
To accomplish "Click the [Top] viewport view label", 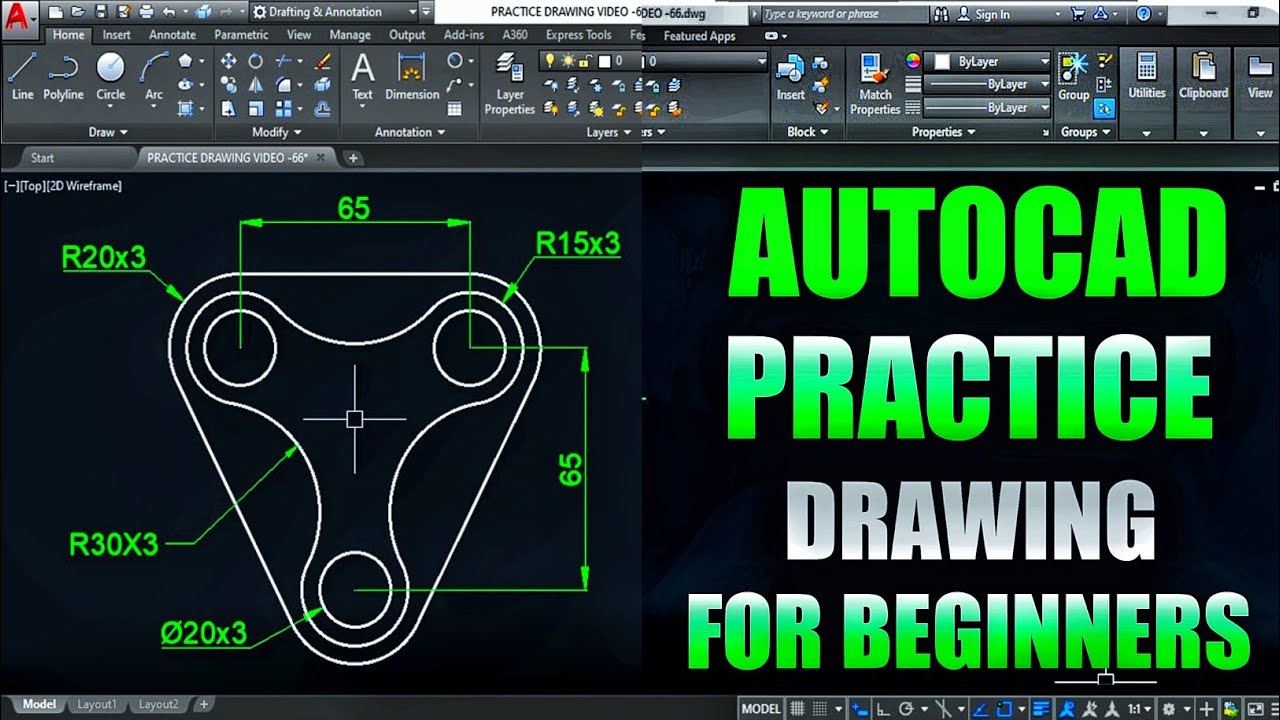I will (x=32, y=186).
